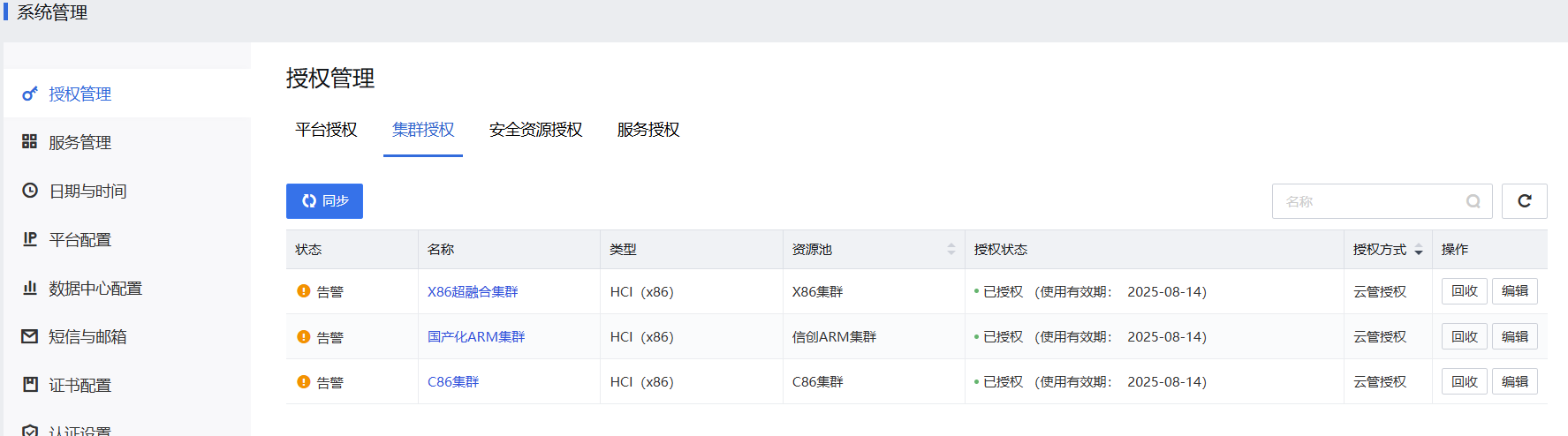Click the clock icon for 日期与时间
The image size is (1568, 436).
pyautogui.click(x=30, y=191)
